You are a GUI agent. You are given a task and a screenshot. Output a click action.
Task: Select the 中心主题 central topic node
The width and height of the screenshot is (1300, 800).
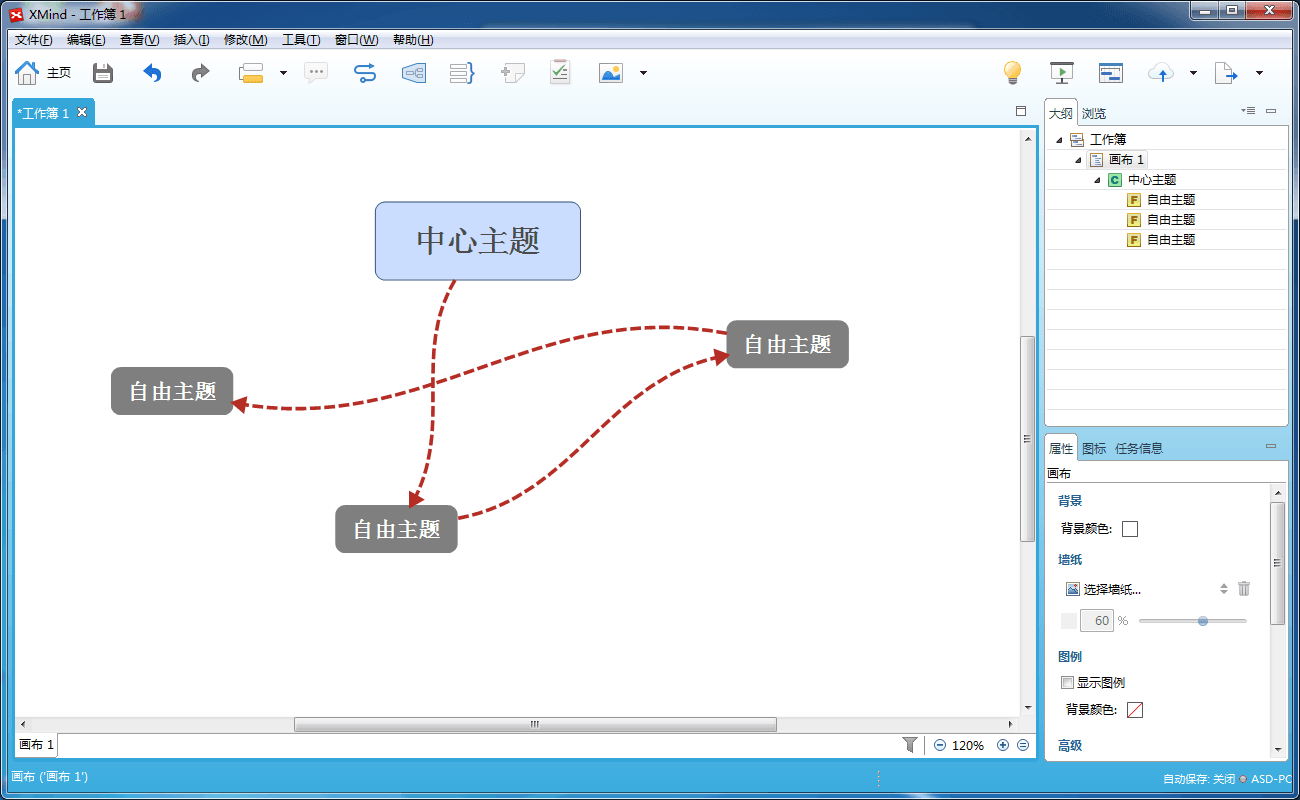click(478, 241)
